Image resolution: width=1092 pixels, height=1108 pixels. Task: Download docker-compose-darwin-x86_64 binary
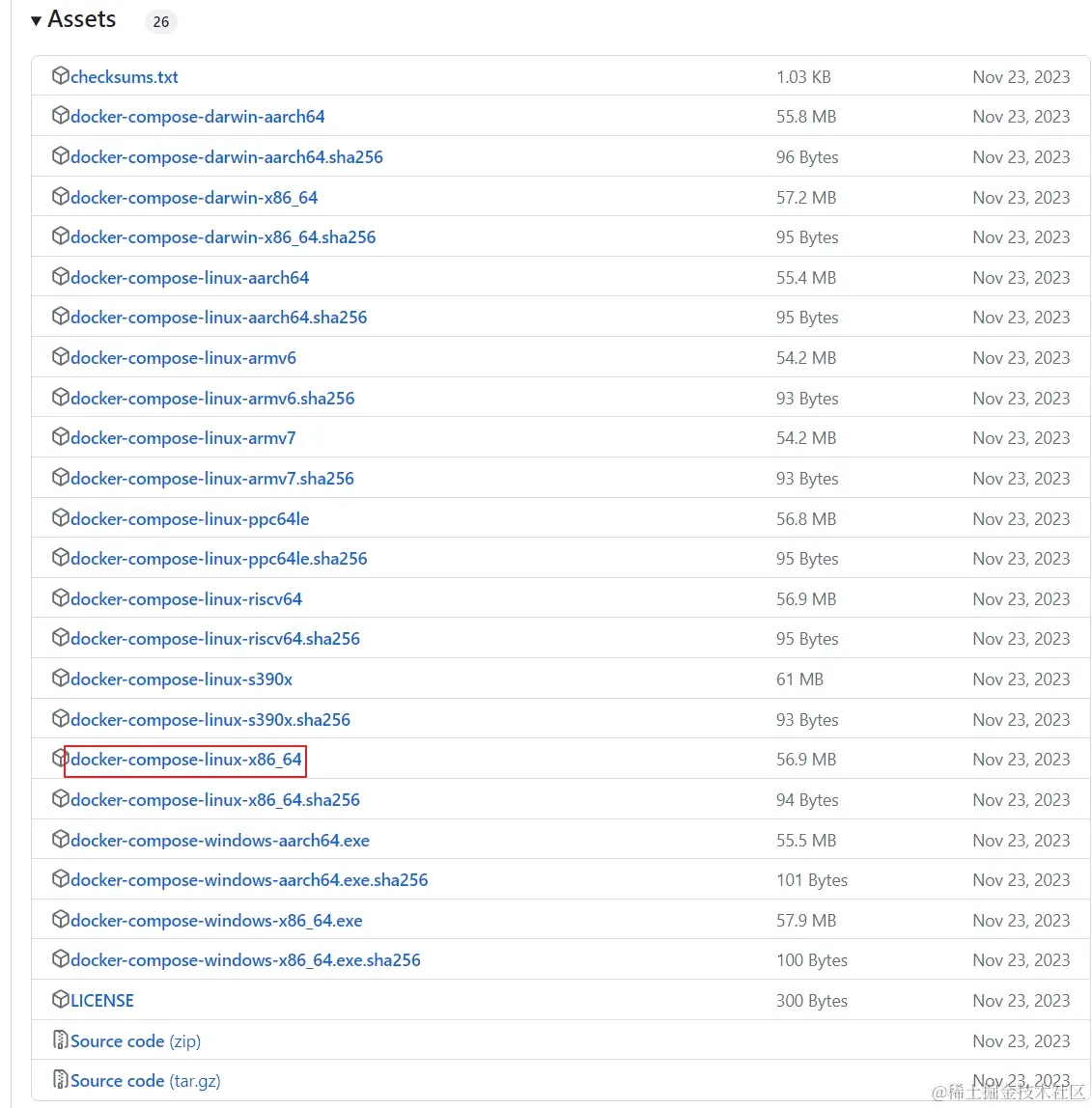point(194,197)
